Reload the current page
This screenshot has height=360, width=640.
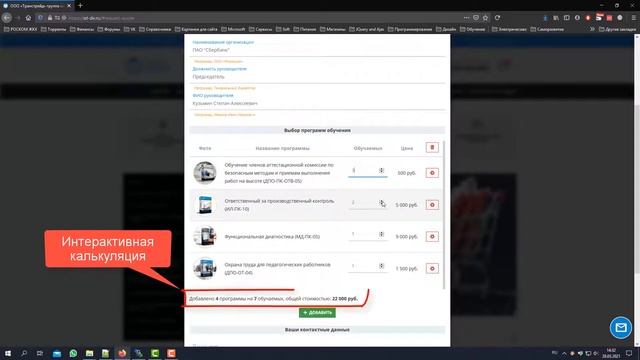497,18
